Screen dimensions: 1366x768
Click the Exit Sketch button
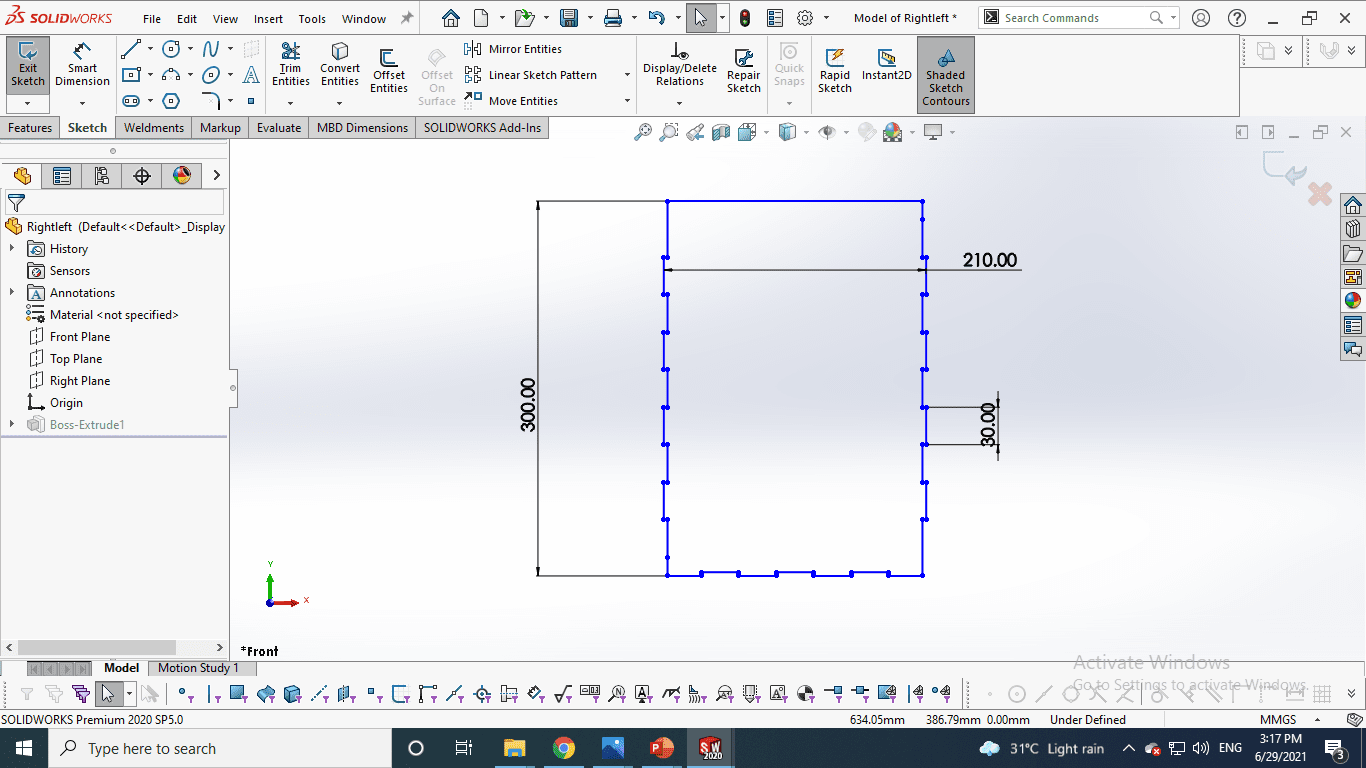pos(28,66)
